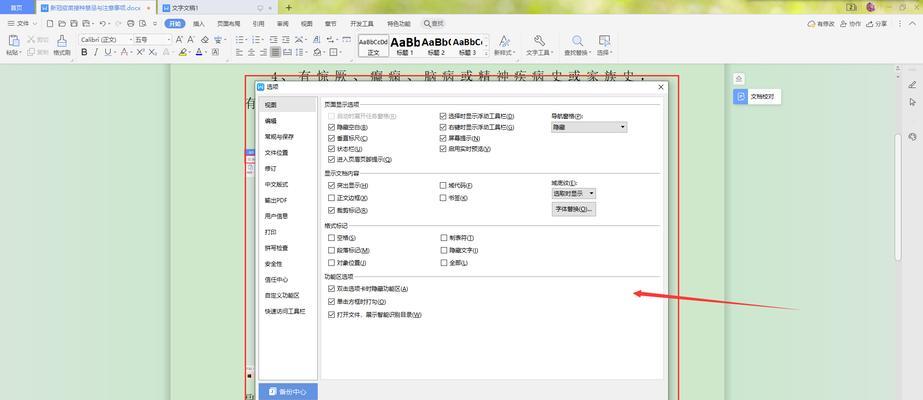This screenshot has height=400, width=923.
Task: Click the Save icon in quick toolbar
Action: click(74, 24)
